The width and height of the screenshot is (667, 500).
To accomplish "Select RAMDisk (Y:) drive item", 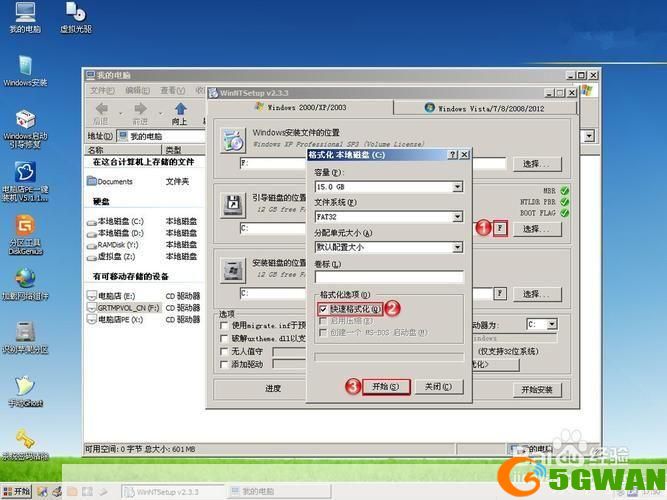I will pyautogui.click(x=113, y=245).
